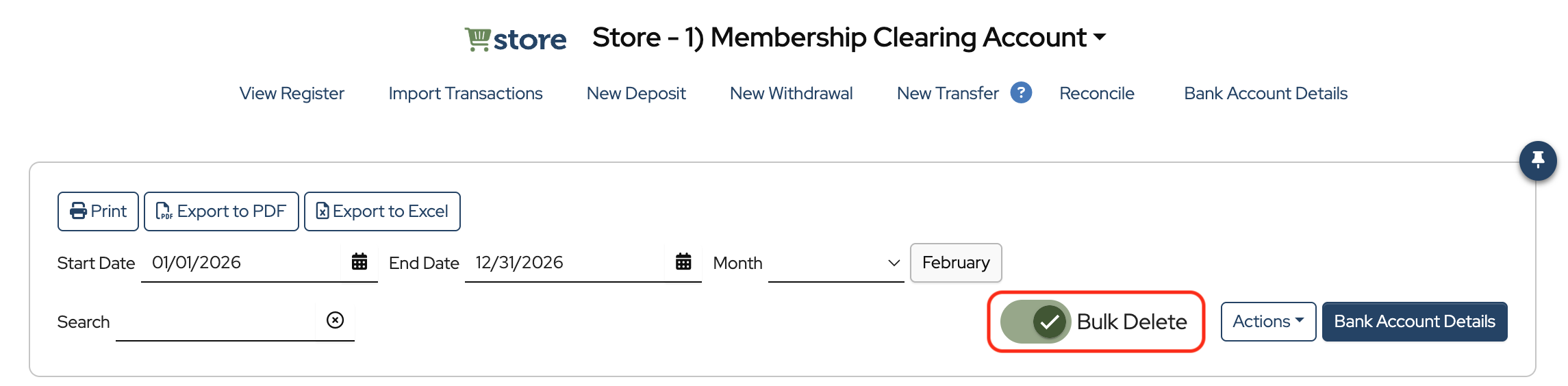Click the February button

(x=956, y=263)
